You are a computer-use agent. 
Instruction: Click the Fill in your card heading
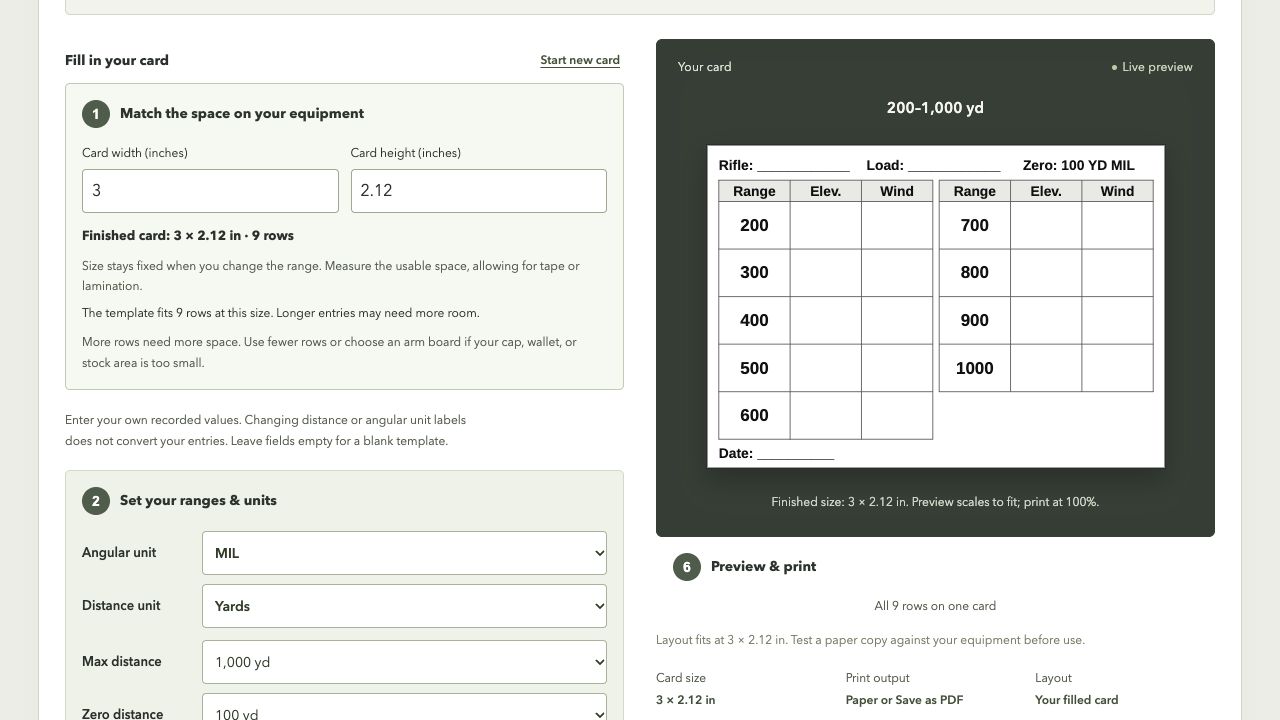pos(117,60)
